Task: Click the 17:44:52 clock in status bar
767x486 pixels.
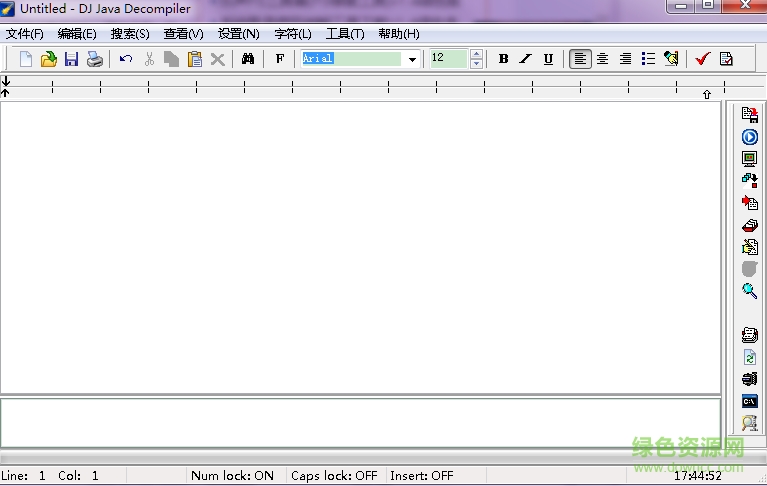Action: 698,476
